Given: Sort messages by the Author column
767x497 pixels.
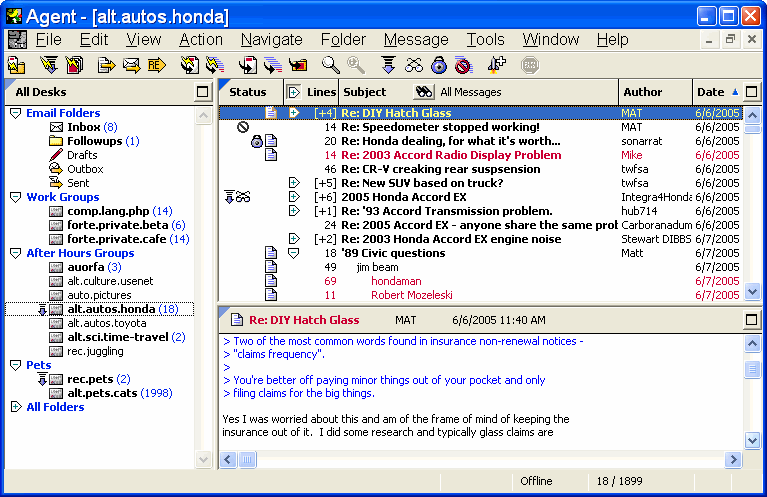Looking at the screenshot, I should pos(642,92).
